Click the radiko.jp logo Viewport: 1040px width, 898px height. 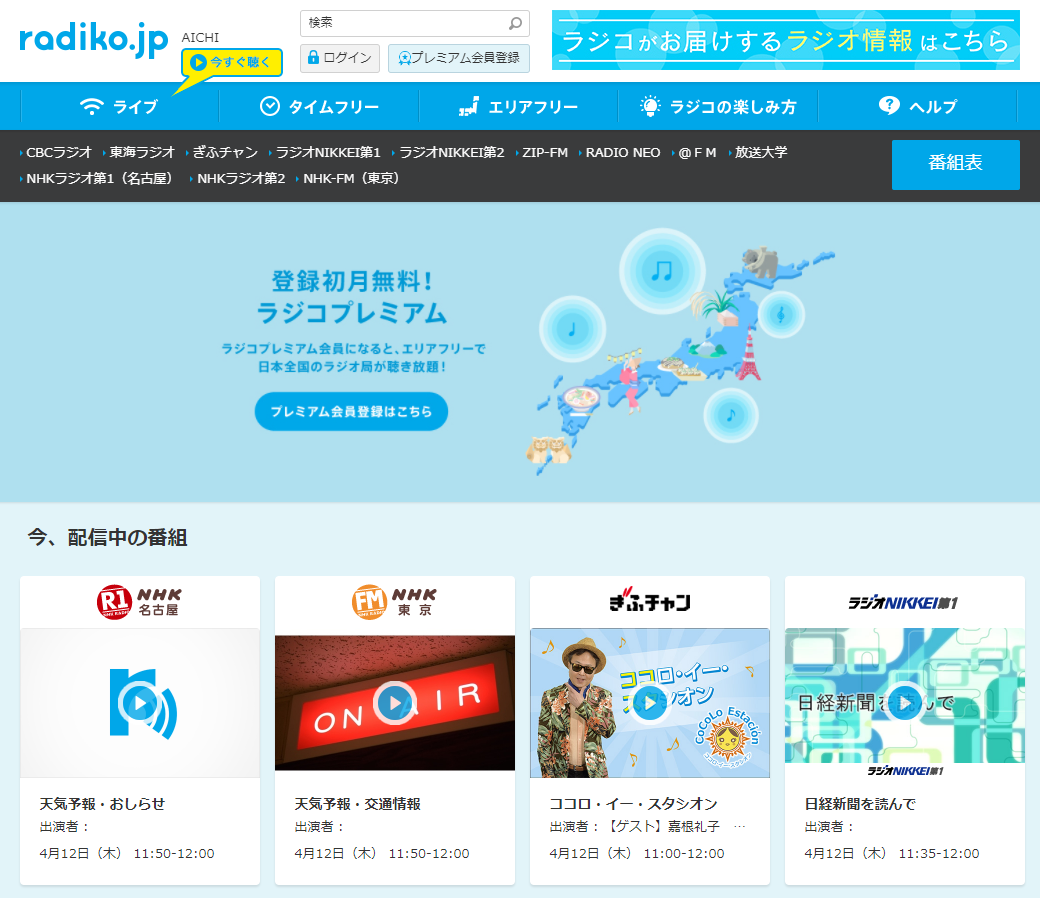[94, 39]
